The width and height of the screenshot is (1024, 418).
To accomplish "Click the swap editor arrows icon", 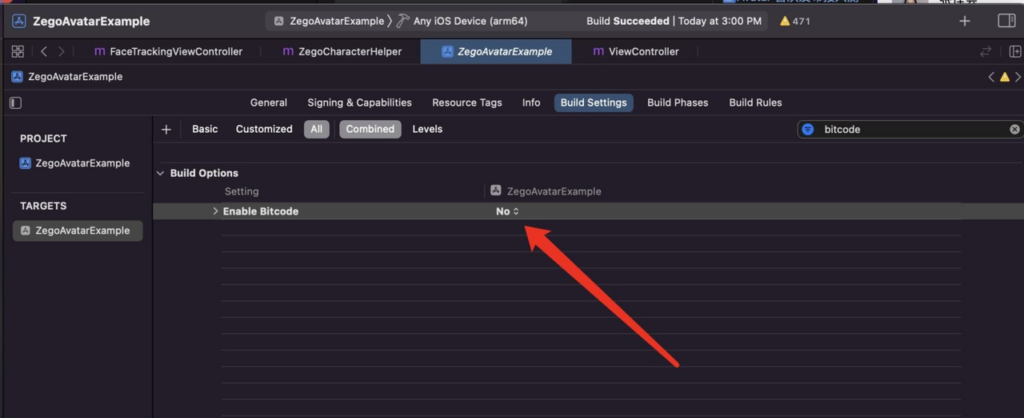I will 985,52.
